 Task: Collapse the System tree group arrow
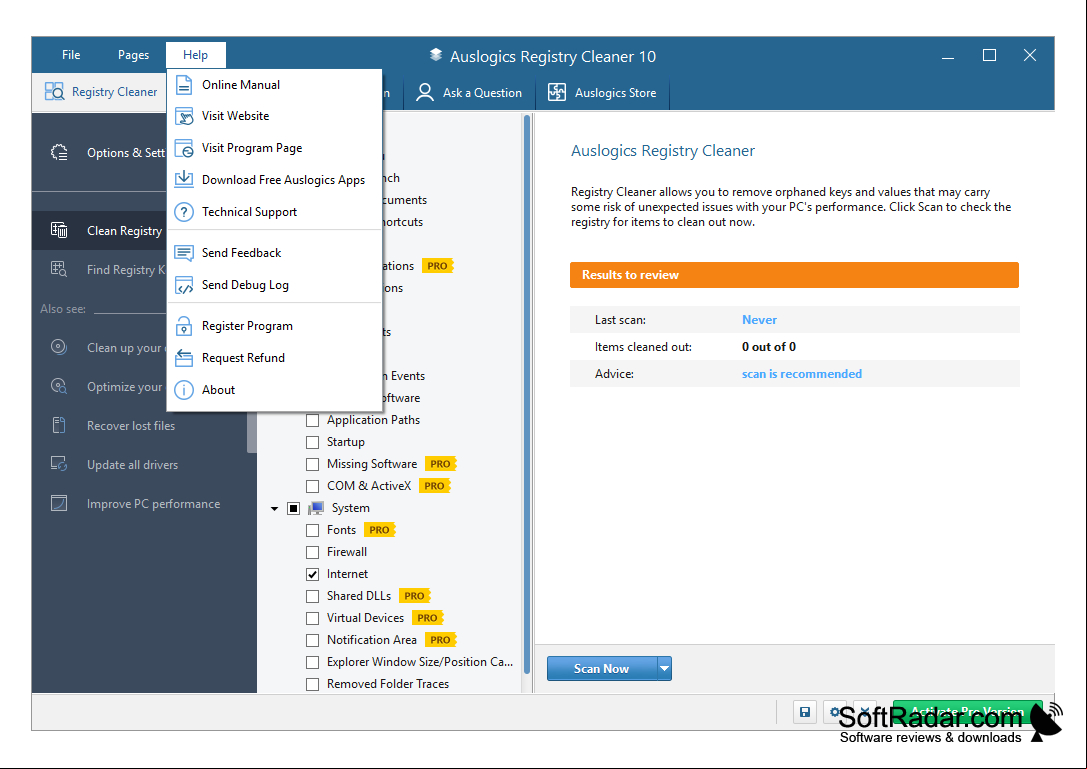pos(275,509)
